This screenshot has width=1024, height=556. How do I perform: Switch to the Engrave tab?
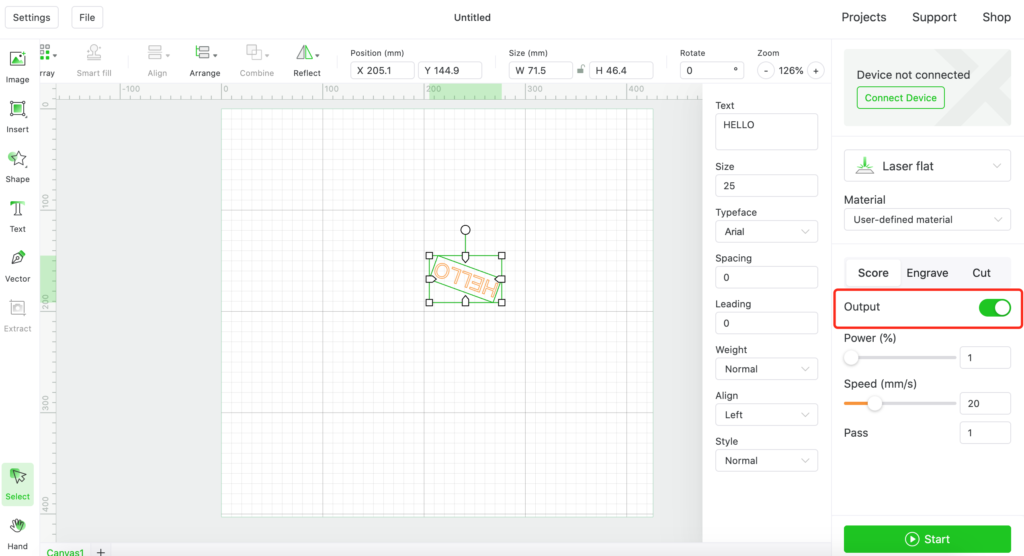(x=927, y=273)
